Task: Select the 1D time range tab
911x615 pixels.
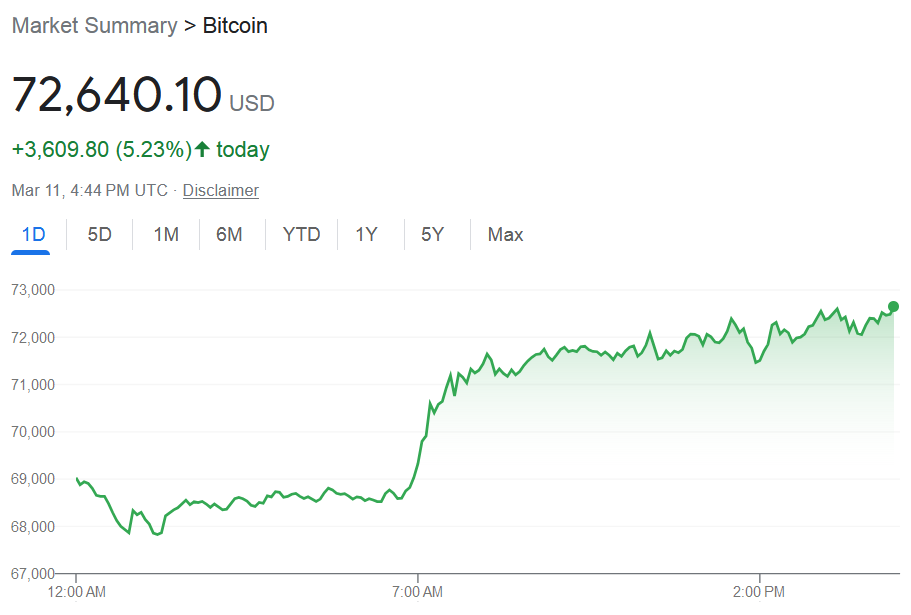Action: (x=34, y=235)
